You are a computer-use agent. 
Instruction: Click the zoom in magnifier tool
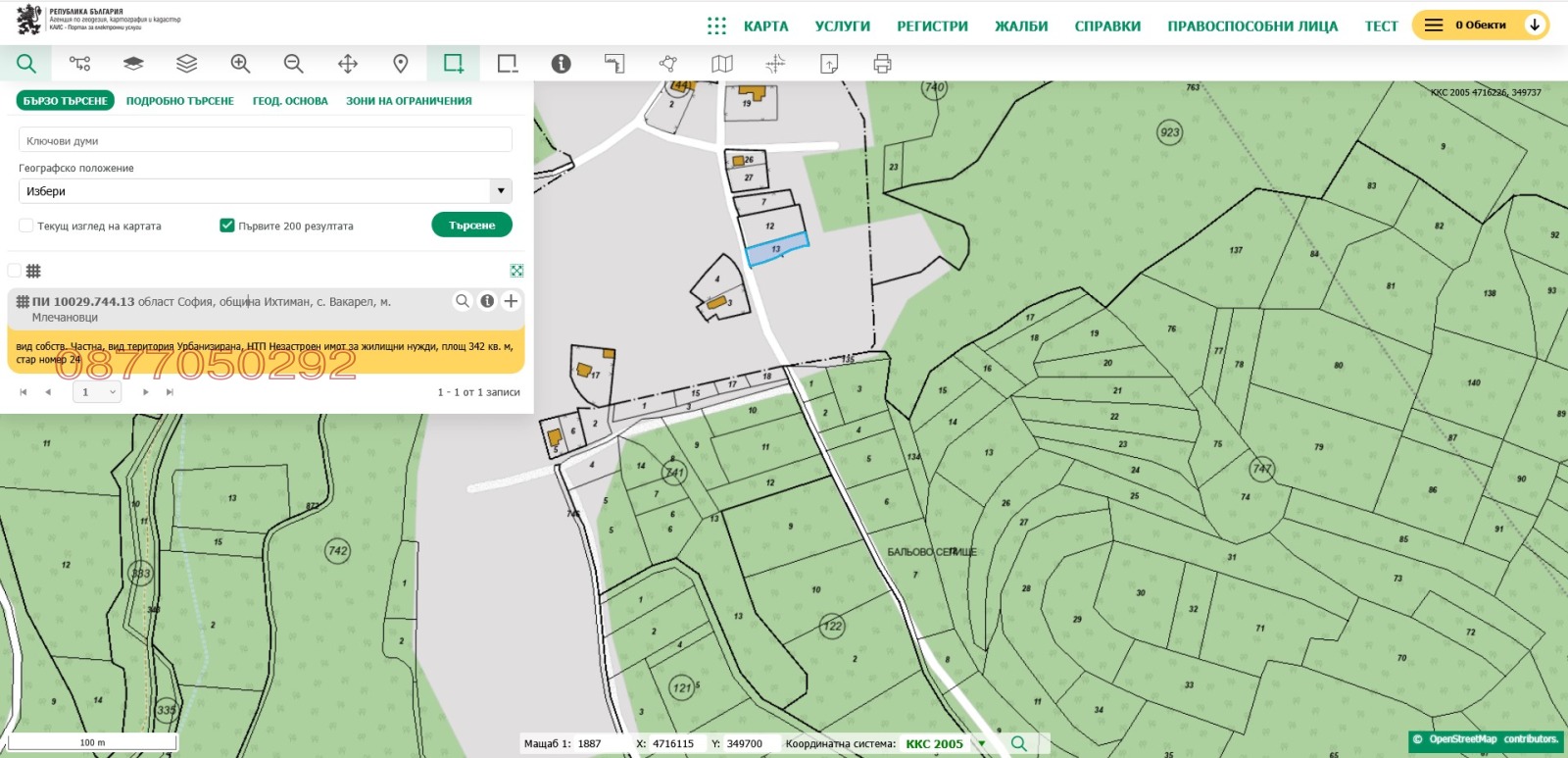pos(240,64)
